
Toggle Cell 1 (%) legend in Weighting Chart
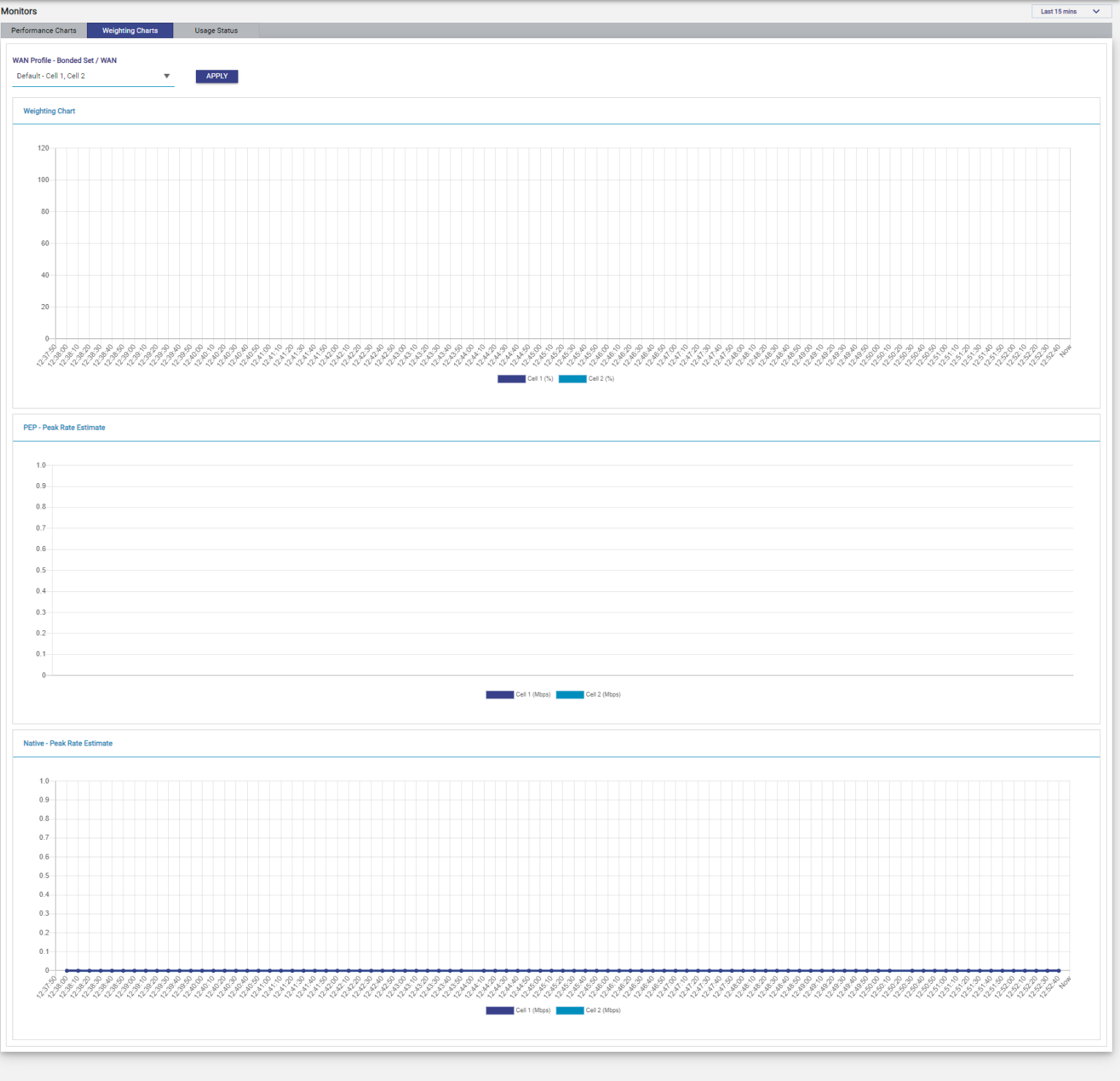pyautogui.click(x=526, y=379)
